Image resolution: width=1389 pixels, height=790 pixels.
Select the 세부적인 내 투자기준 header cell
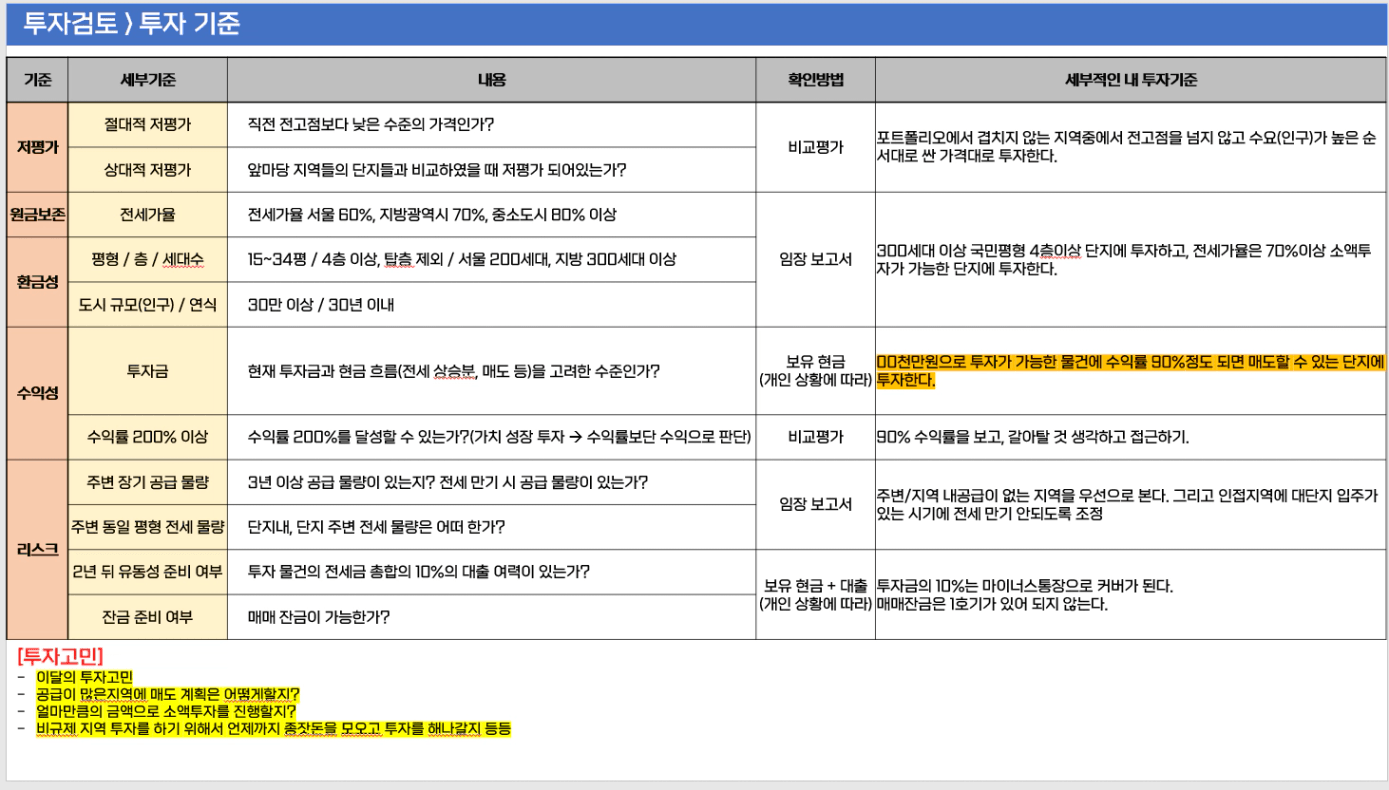click(x=1131, y=80)
